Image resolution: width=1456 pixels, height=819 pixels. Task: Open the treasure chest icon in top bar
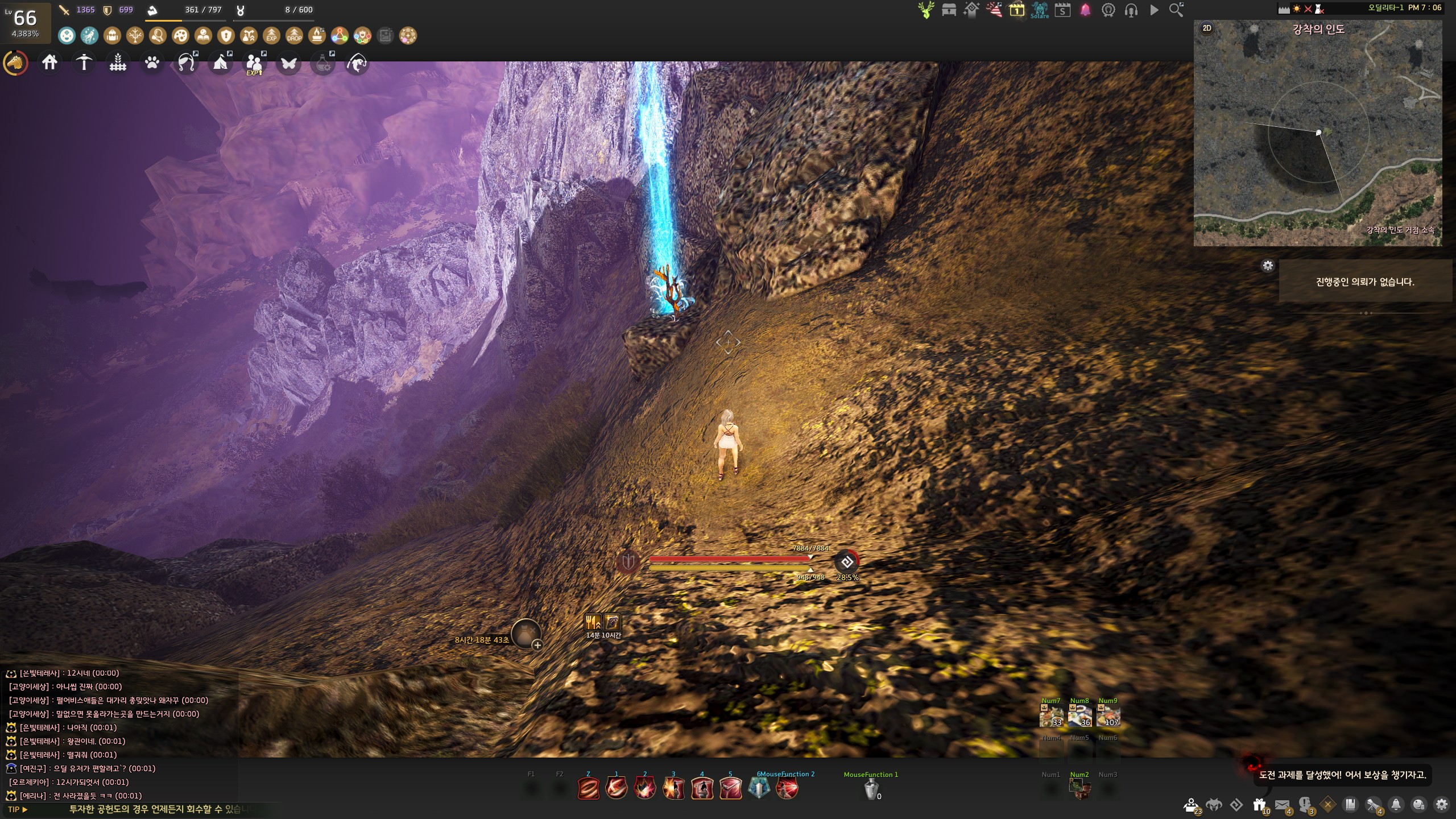pos(949,10)
